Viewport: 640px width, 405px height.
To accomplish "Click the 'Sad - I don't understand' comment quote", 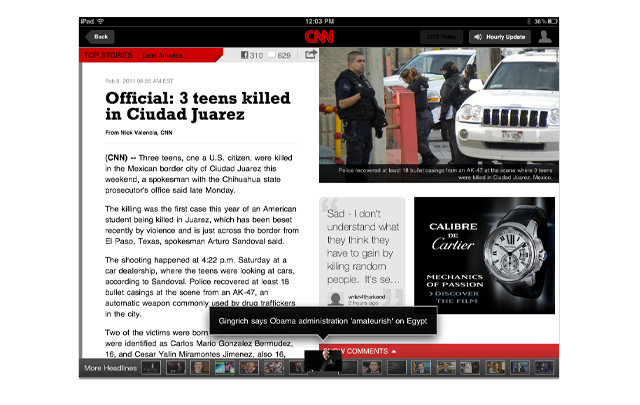I will 362,245.
